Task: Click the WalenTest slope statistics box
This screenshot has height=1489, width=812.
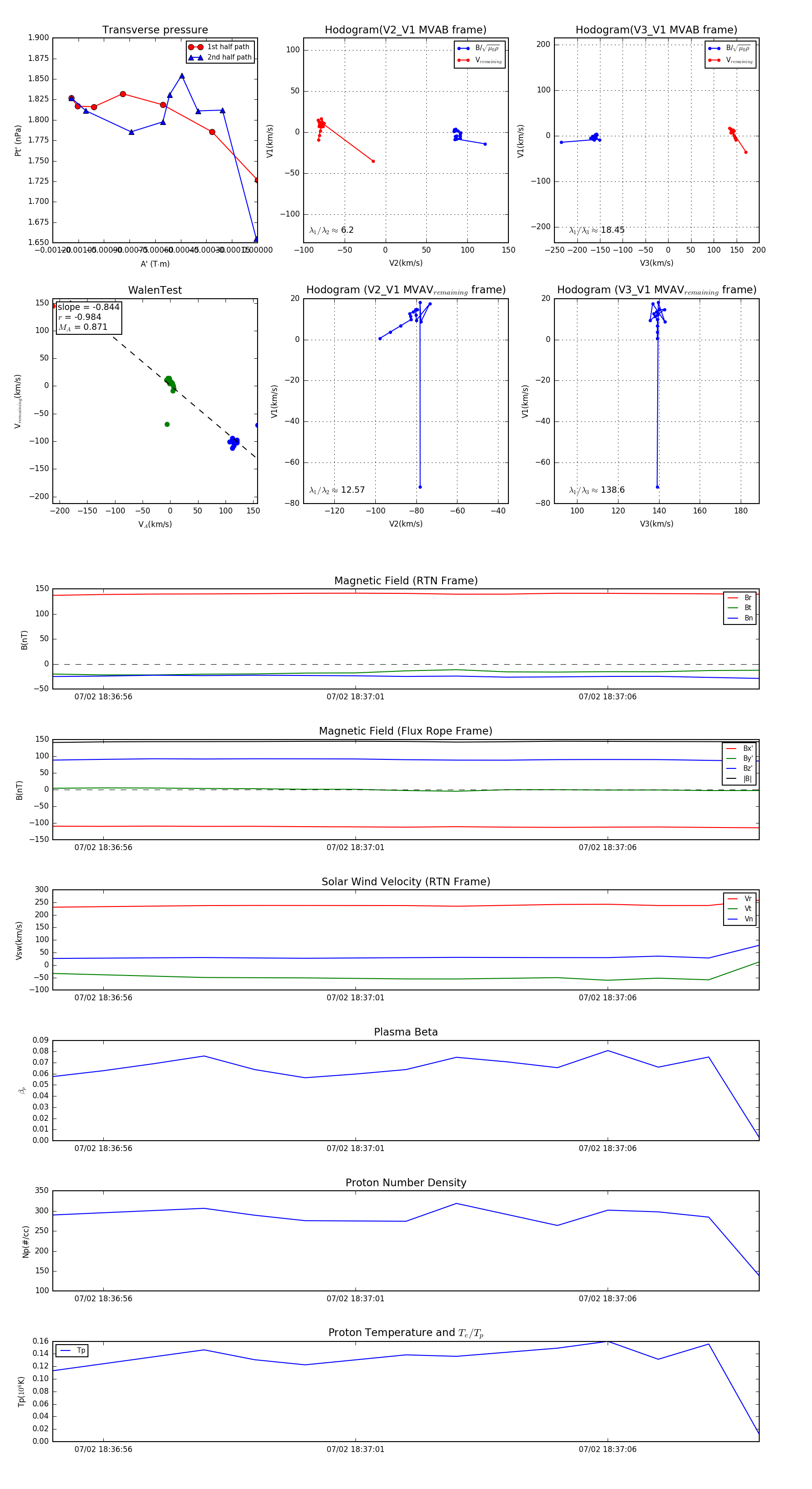Action: [x=88, y=317]
